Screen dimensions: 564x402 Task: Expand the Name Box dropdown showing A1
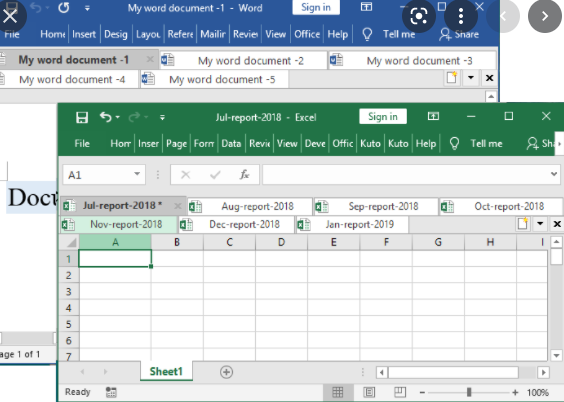tap(137, 174)
